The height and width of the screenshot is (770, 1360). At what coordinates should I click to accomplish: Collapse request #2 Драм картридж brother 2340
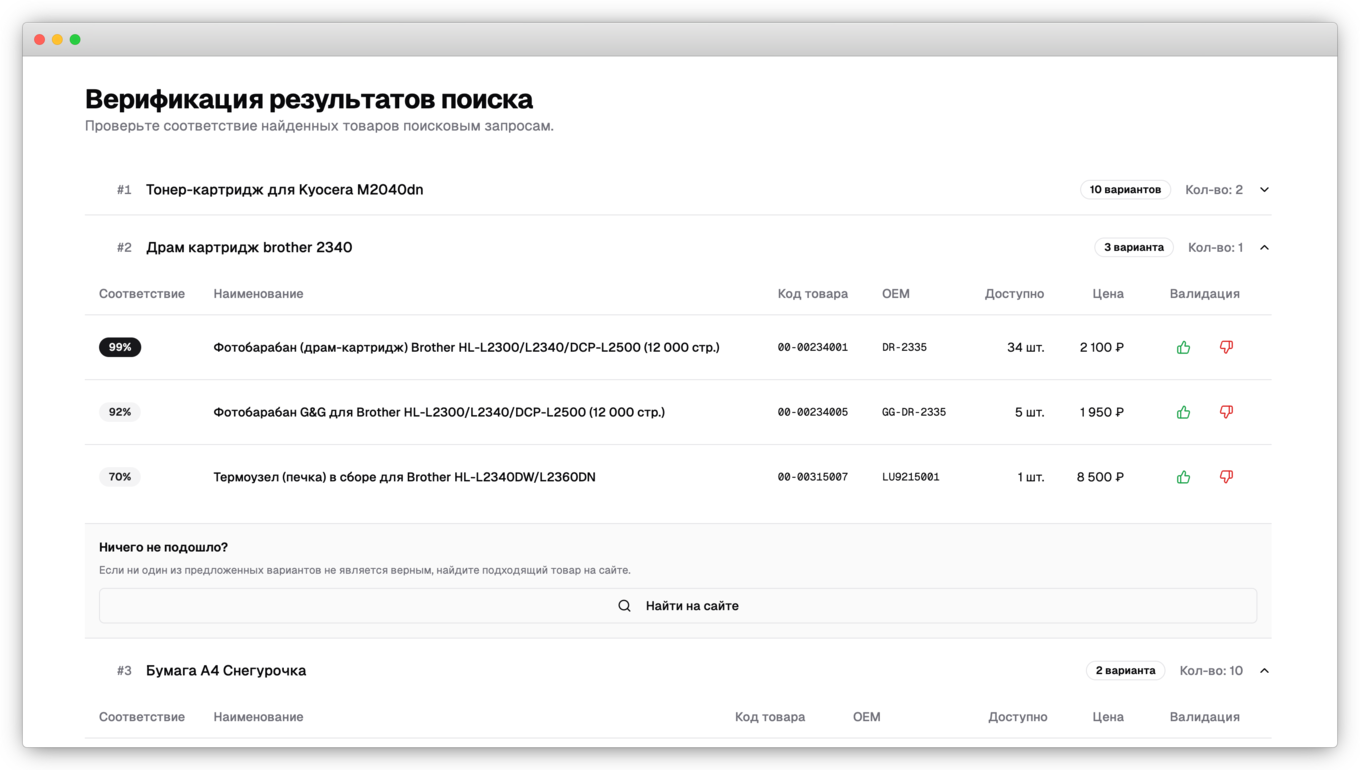coord(1263,247)
